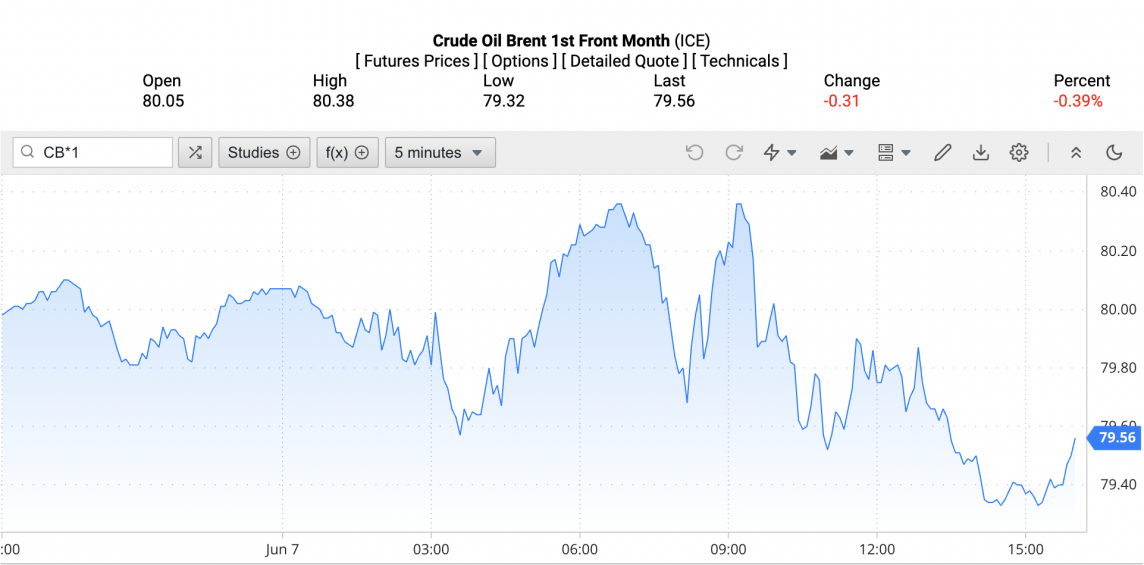Open the Detailed Quote page
This screenshot has height=565, width=1144.
624,61
